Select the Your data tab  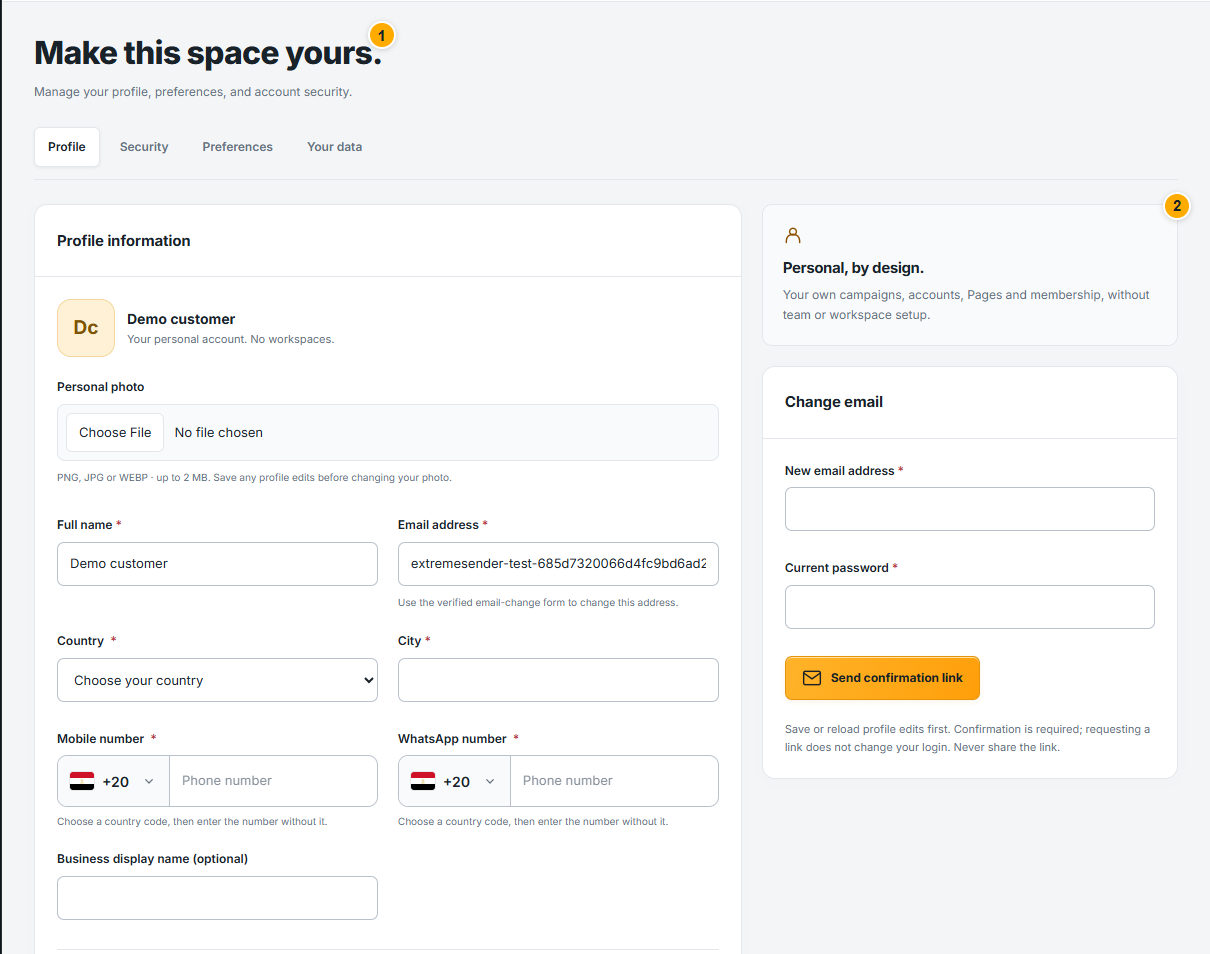(334, 147)
